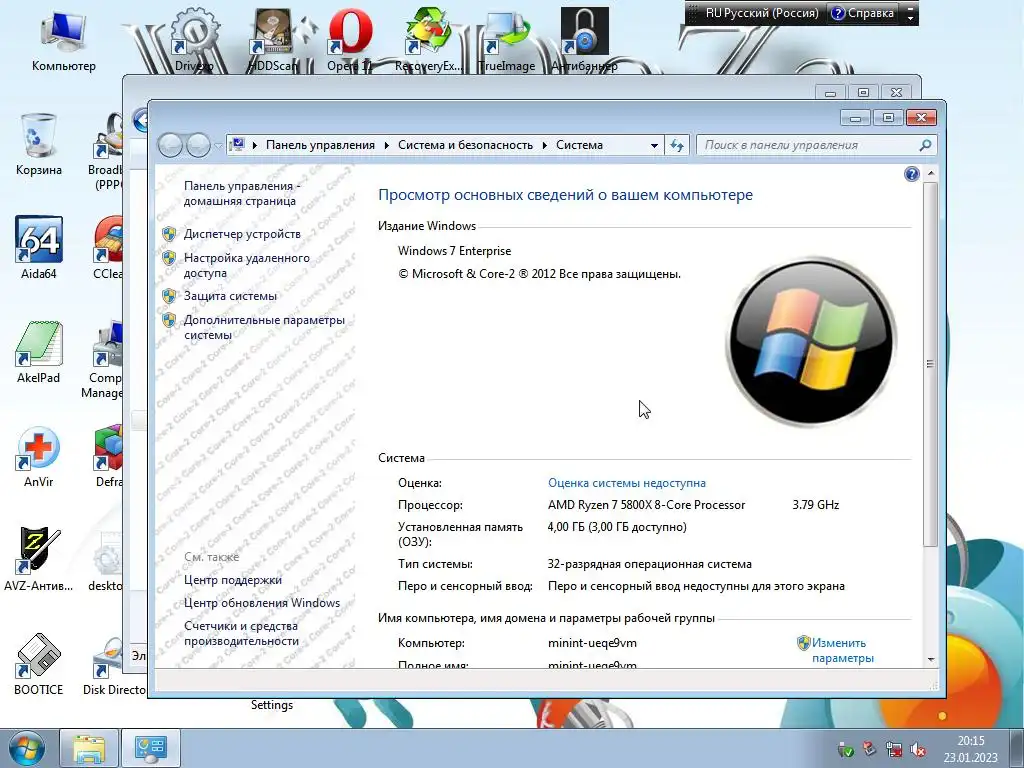This screenshot has height=768, width=1024.
Task: Click RU Русский language indicator
Action: point(761,13)
